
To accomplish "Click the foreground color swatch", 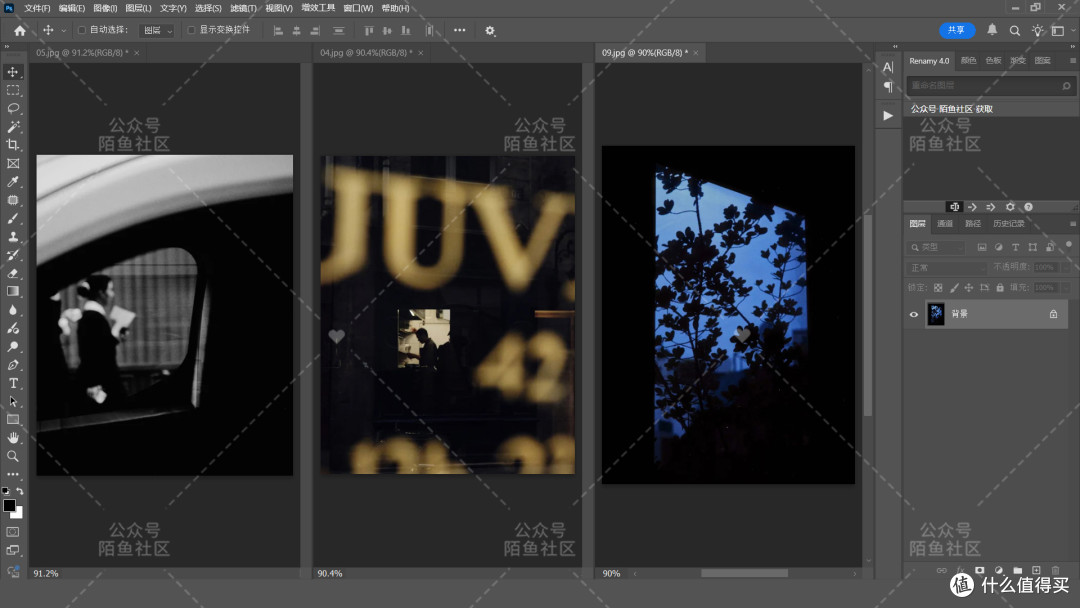I will point(9,506).
